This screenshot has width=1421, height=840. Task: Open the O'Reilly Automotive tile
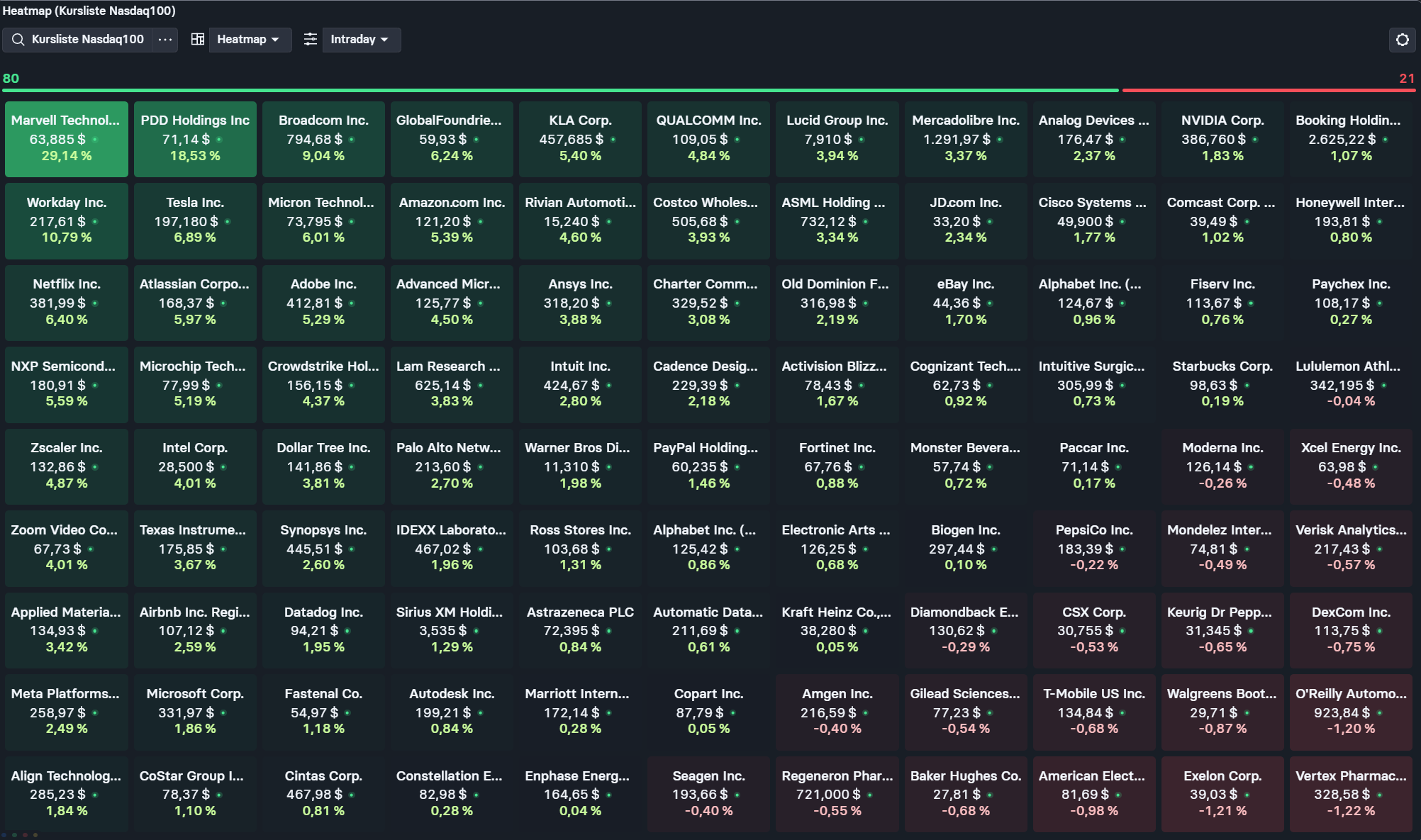click(1351, 712)
